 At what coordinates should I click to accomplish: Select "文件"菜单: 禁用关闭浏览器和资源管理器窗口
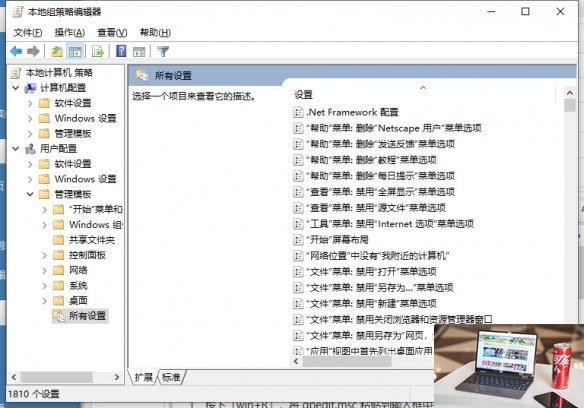point(399,319)
